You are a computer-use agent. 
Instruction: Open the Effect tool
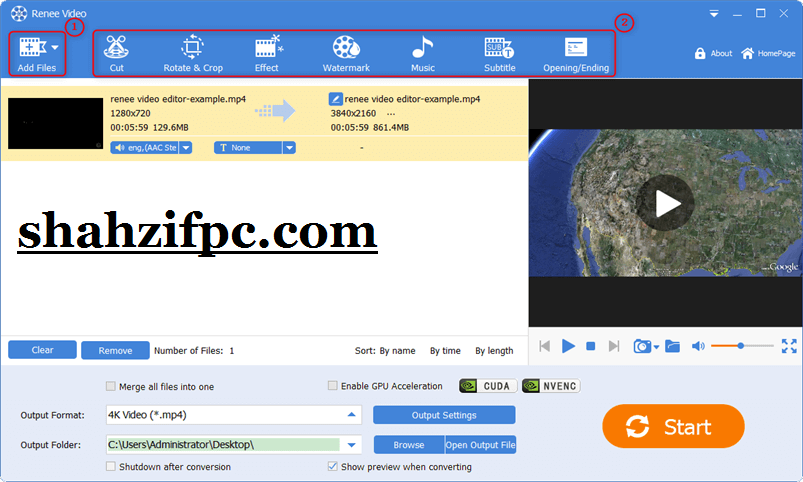(267, 53)
